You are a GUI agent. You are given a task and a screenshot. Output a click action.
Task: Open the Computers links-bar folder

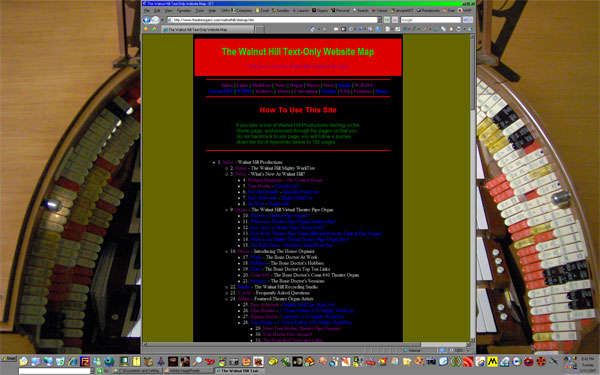click(x=242, y=11)
